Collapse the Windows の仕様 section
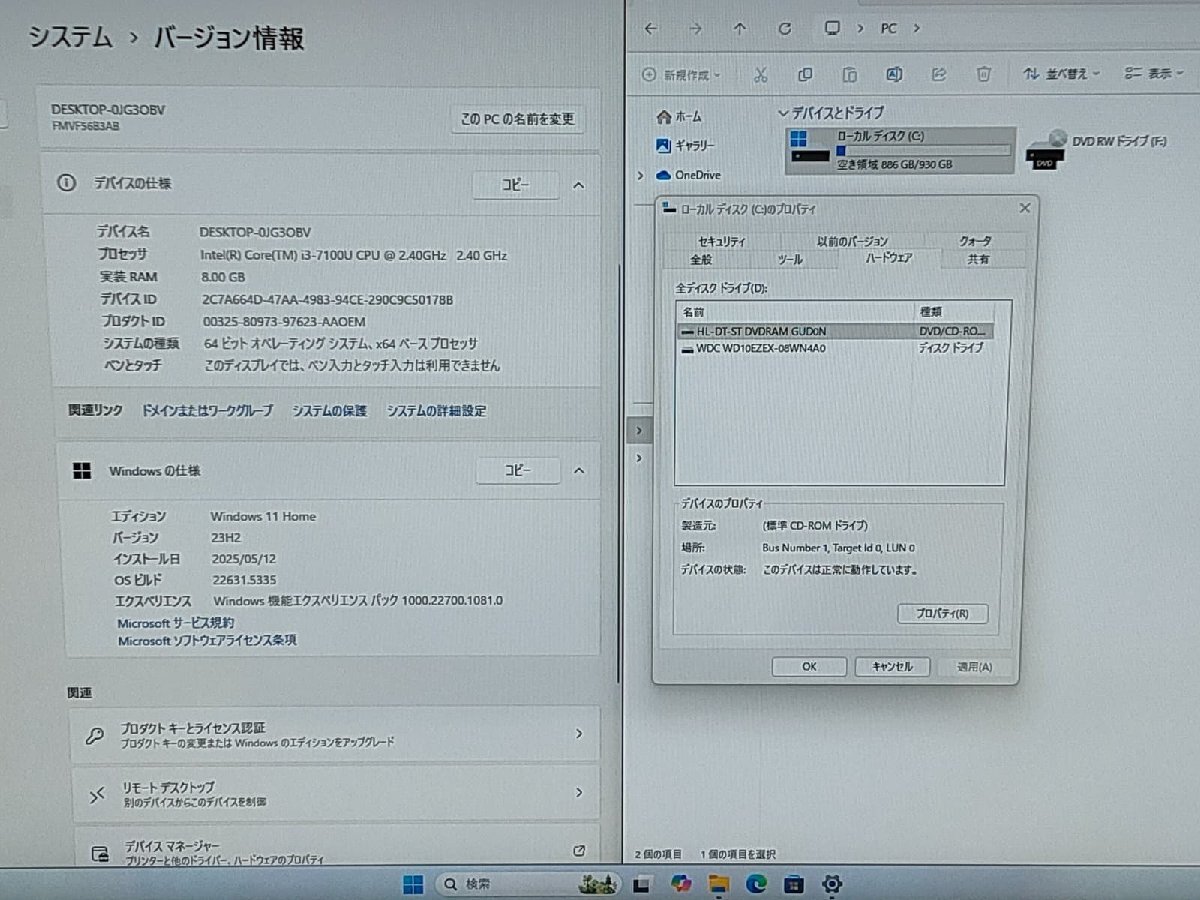1200x900 pixels. pyautogui.click(x=578, y=470)
